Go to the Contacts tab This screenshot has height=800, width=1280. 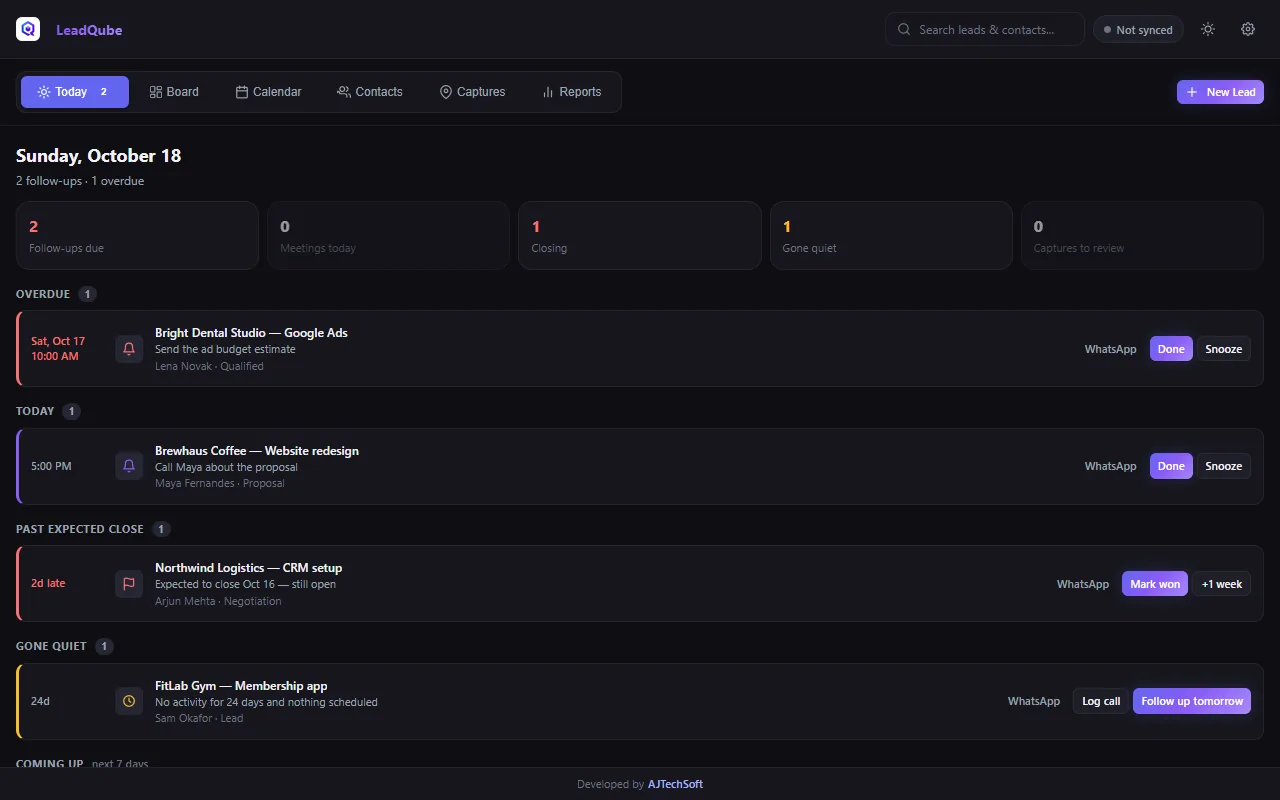pyautogui.click(x=370, y=92)
